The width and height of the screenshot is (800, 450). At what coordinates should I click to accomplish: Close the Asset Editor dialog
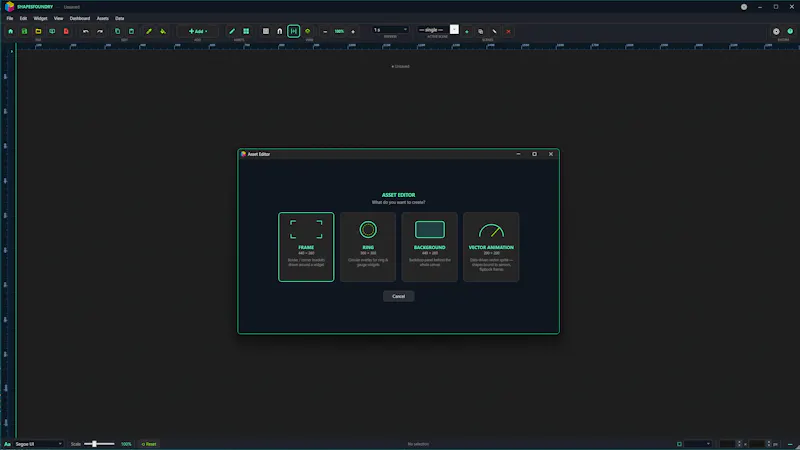coord(551,154)
